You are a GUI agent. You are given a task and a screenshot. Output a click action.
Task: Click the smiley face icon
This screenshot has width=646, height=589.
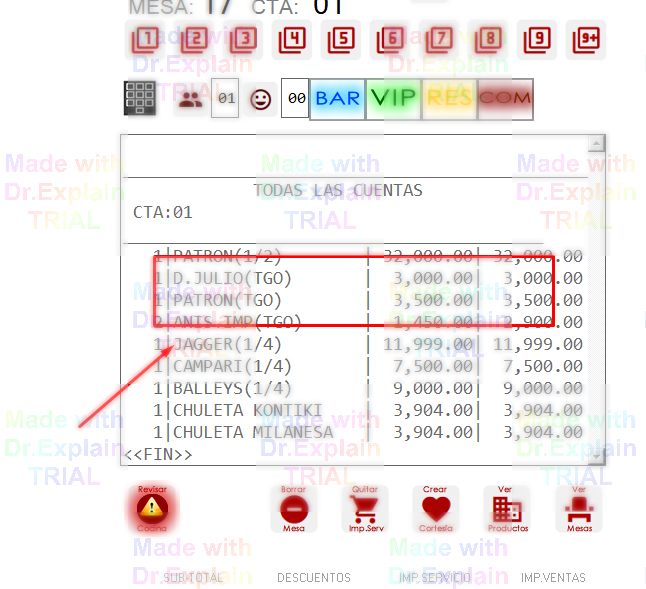(261, 99)
